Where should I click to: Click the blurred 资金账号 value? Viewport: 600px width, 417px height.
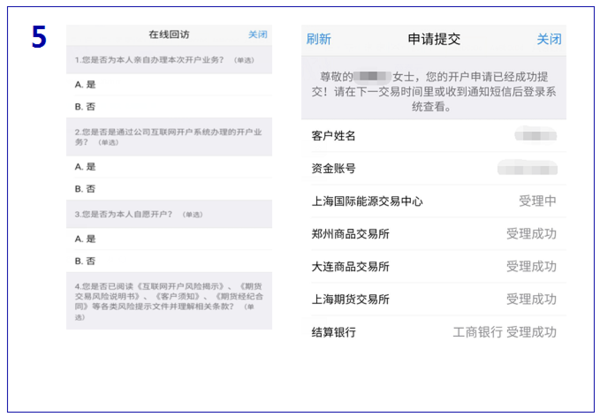(527, 168)
